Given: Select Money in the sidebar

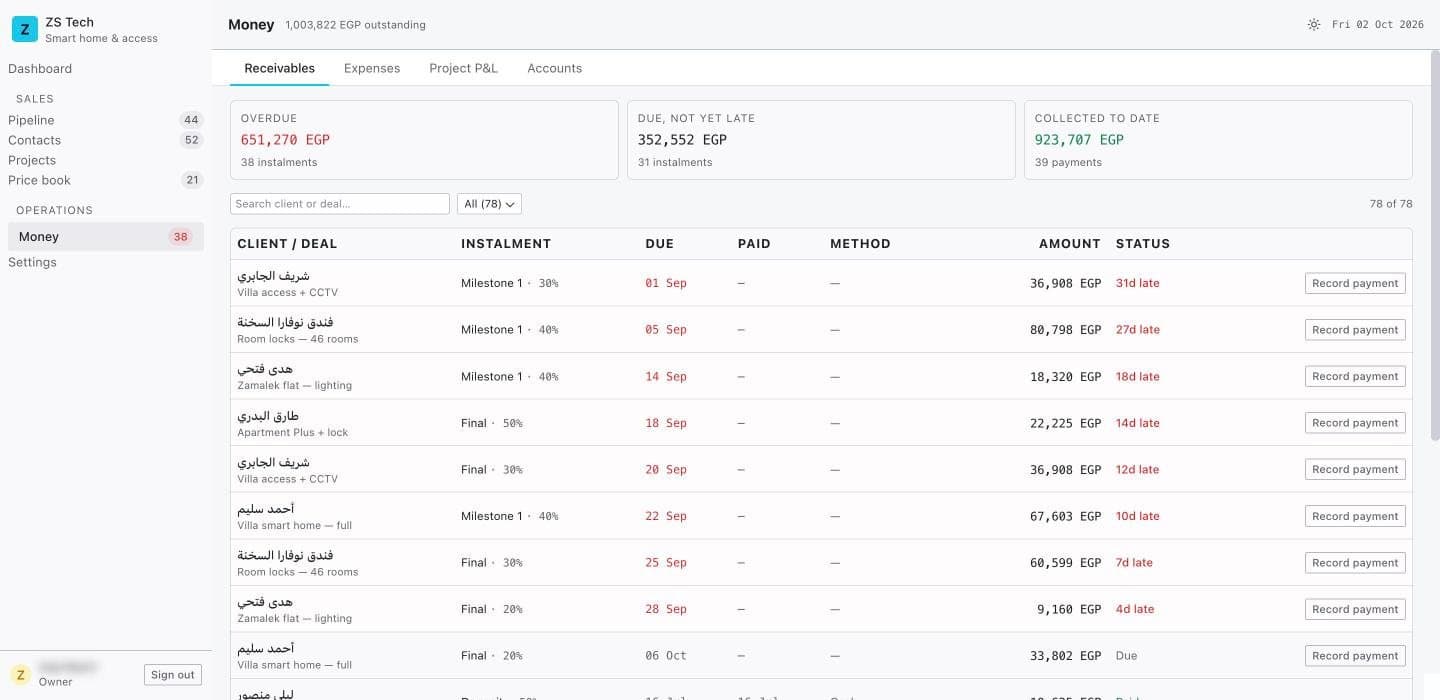Looking at the screenshot, I should point(106,237).
